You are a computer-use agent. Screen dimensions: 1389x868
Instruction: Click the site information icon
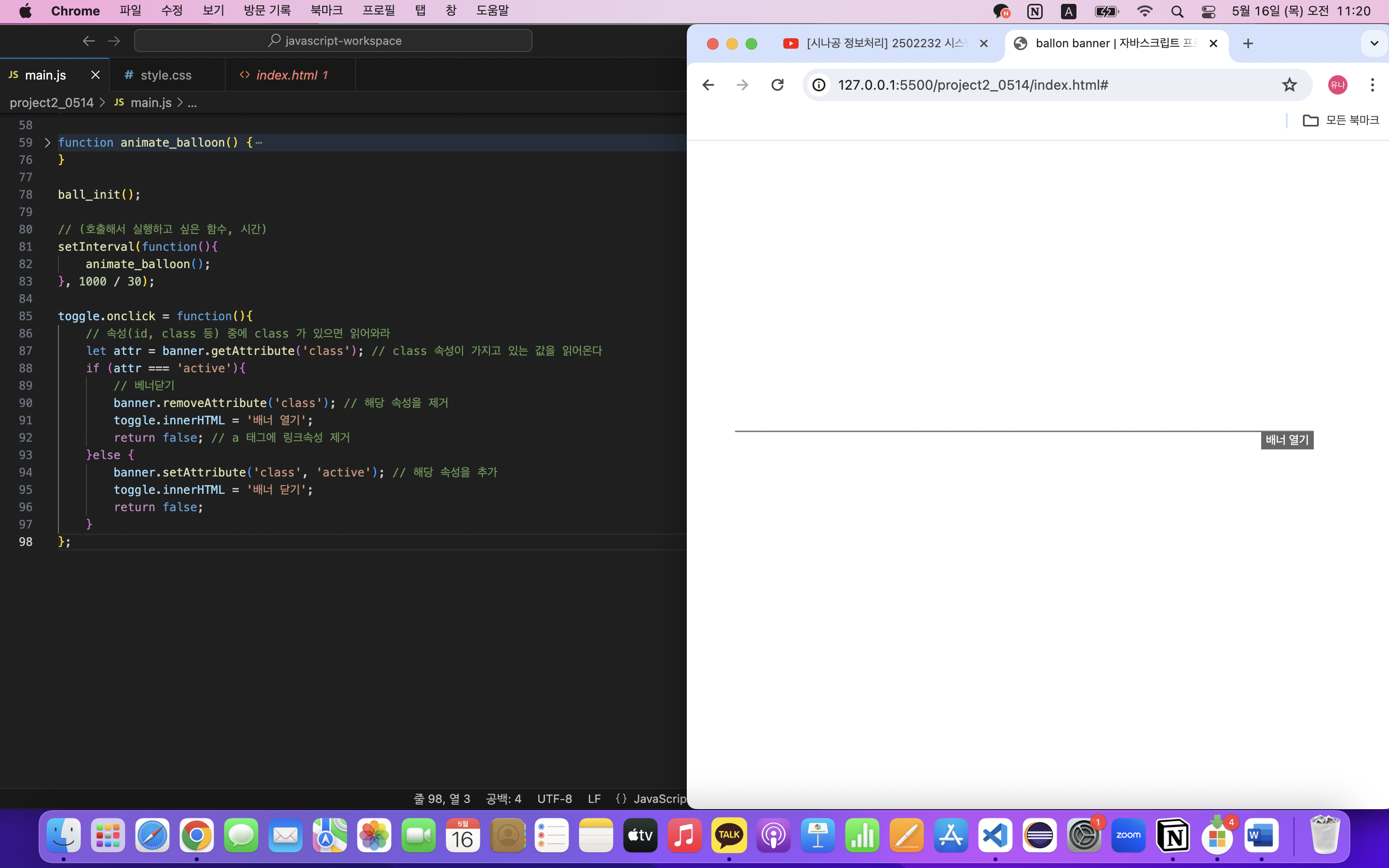click(819, 85)
